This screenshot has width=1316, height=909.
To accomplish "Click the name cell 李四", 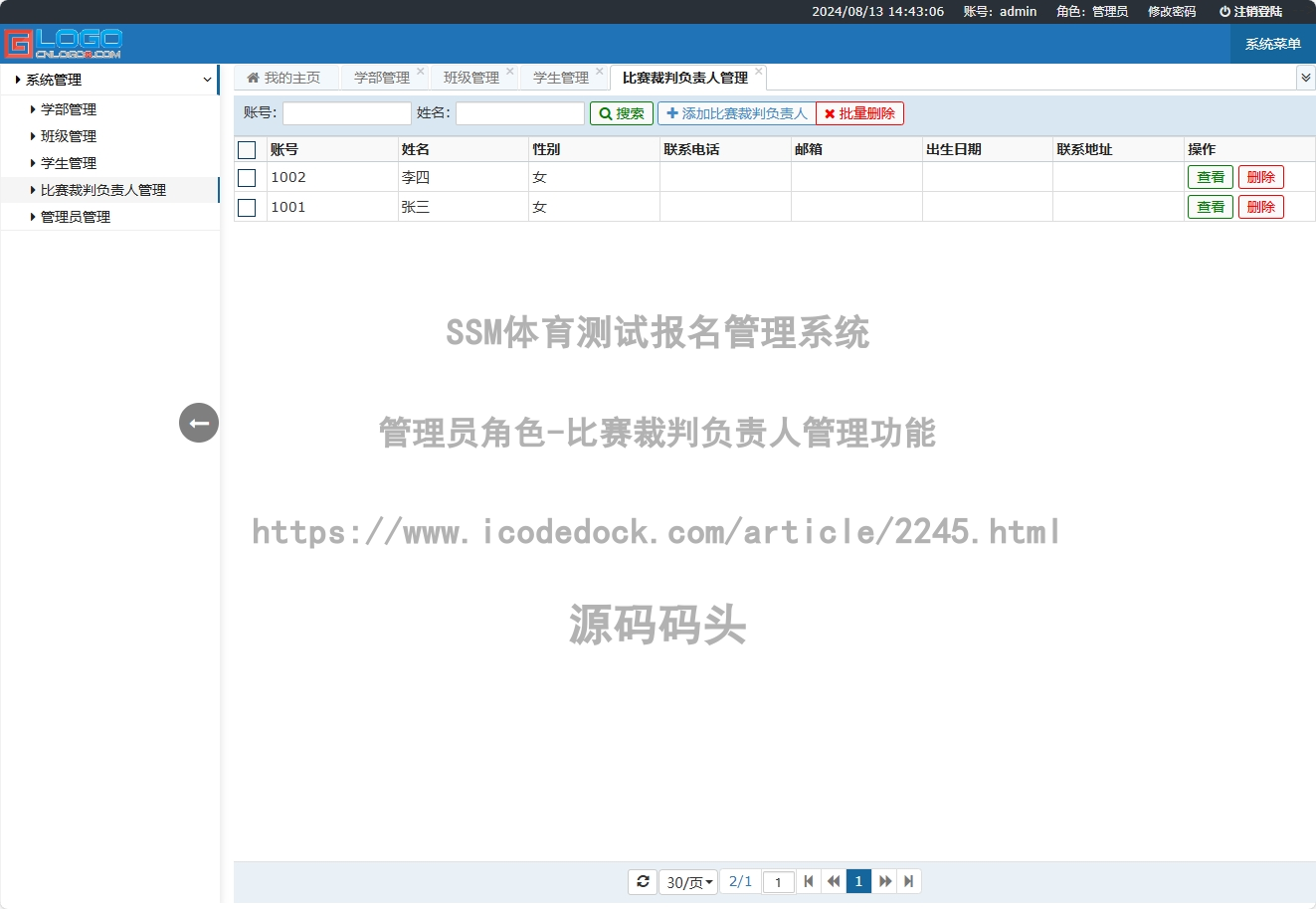I will click(x=464, y=177).
